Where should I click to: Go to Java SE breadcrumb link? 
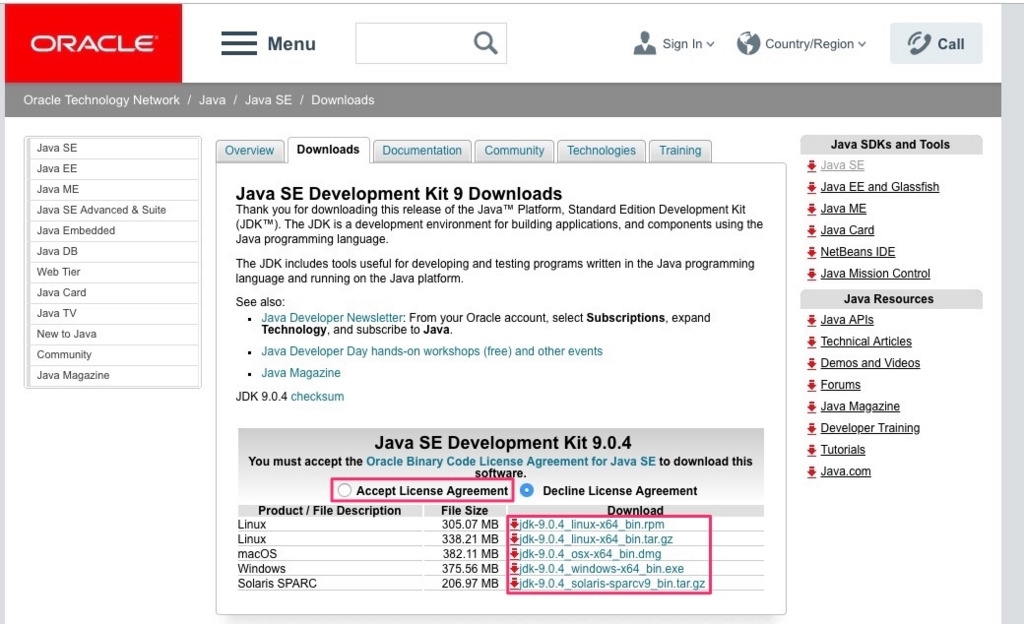click(268, 100)
